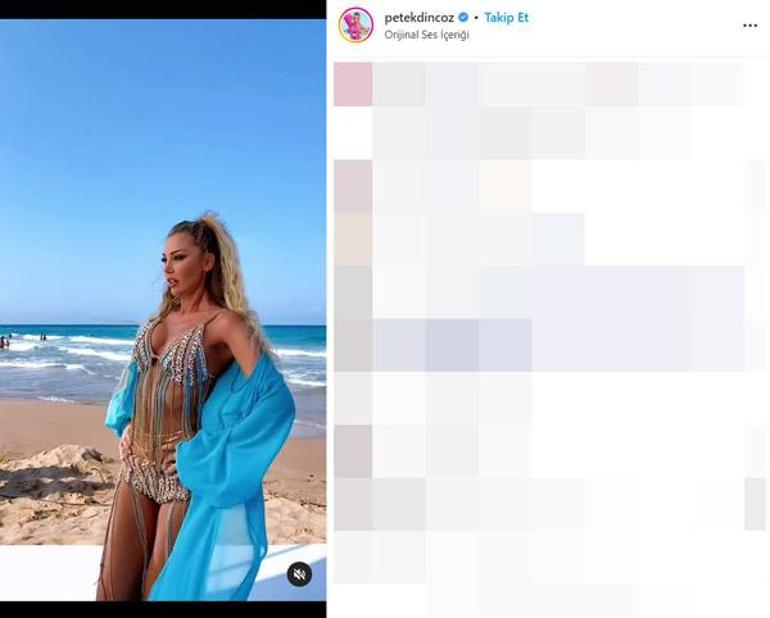Open the blurred lilac avatar under the pink one
Viewport: 770px width, 618px height.
coord(353,186)
